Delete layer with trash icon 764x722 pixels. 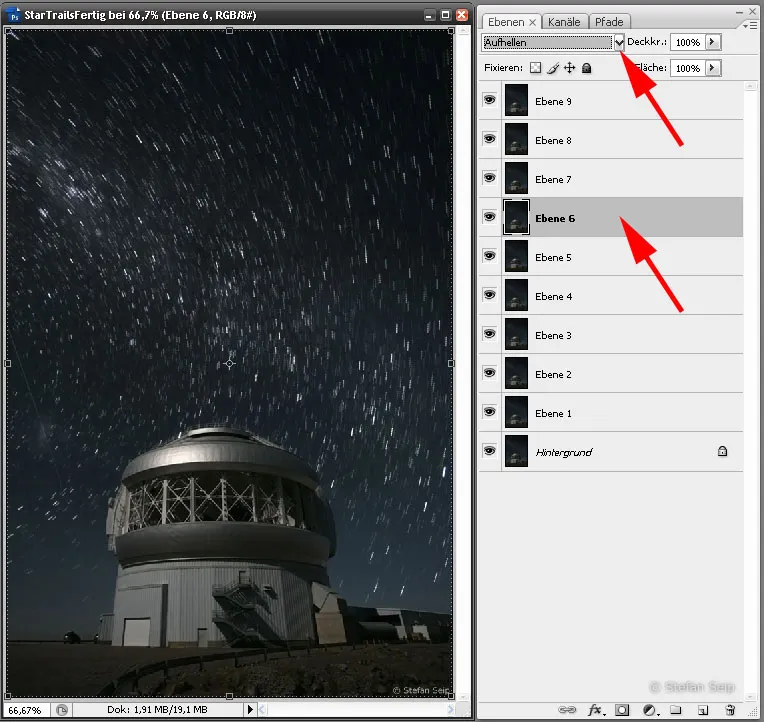[730, 710]
